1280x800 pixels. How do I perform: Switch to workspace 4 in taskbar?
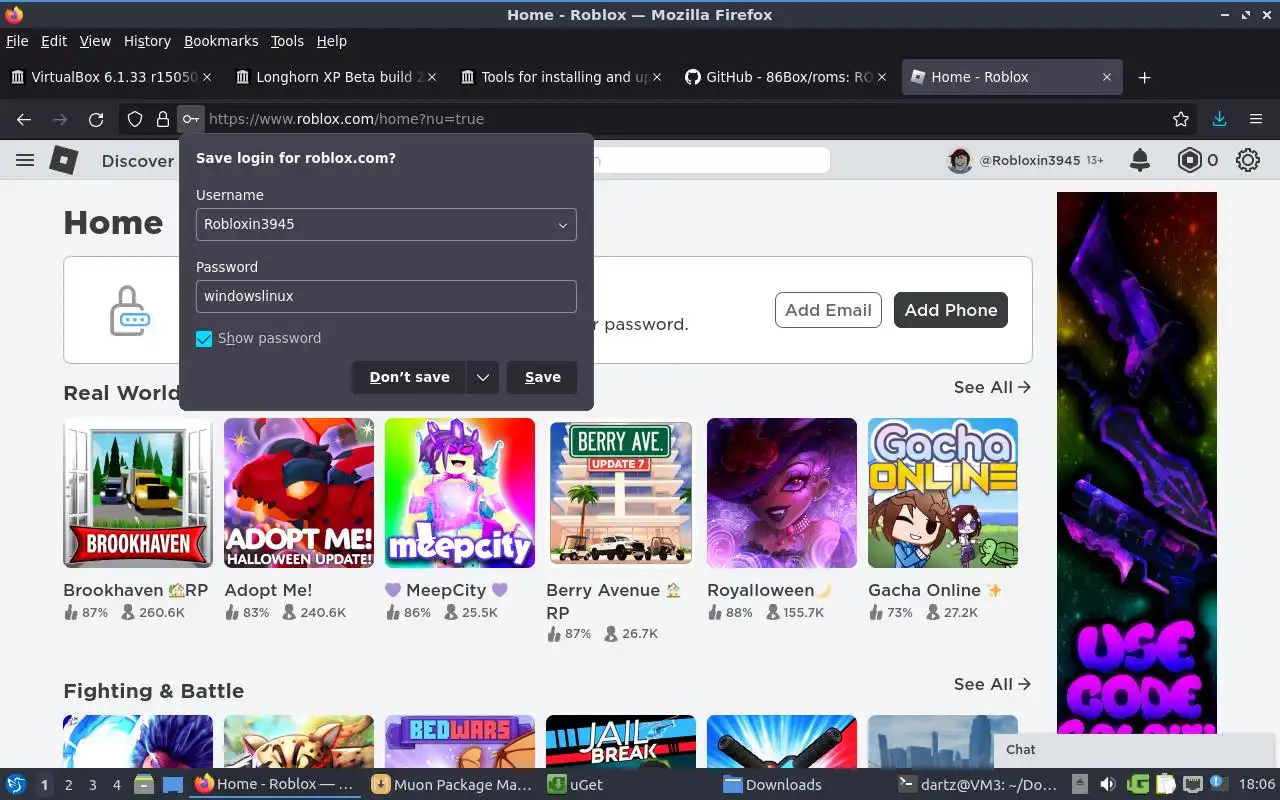(117, 785)
